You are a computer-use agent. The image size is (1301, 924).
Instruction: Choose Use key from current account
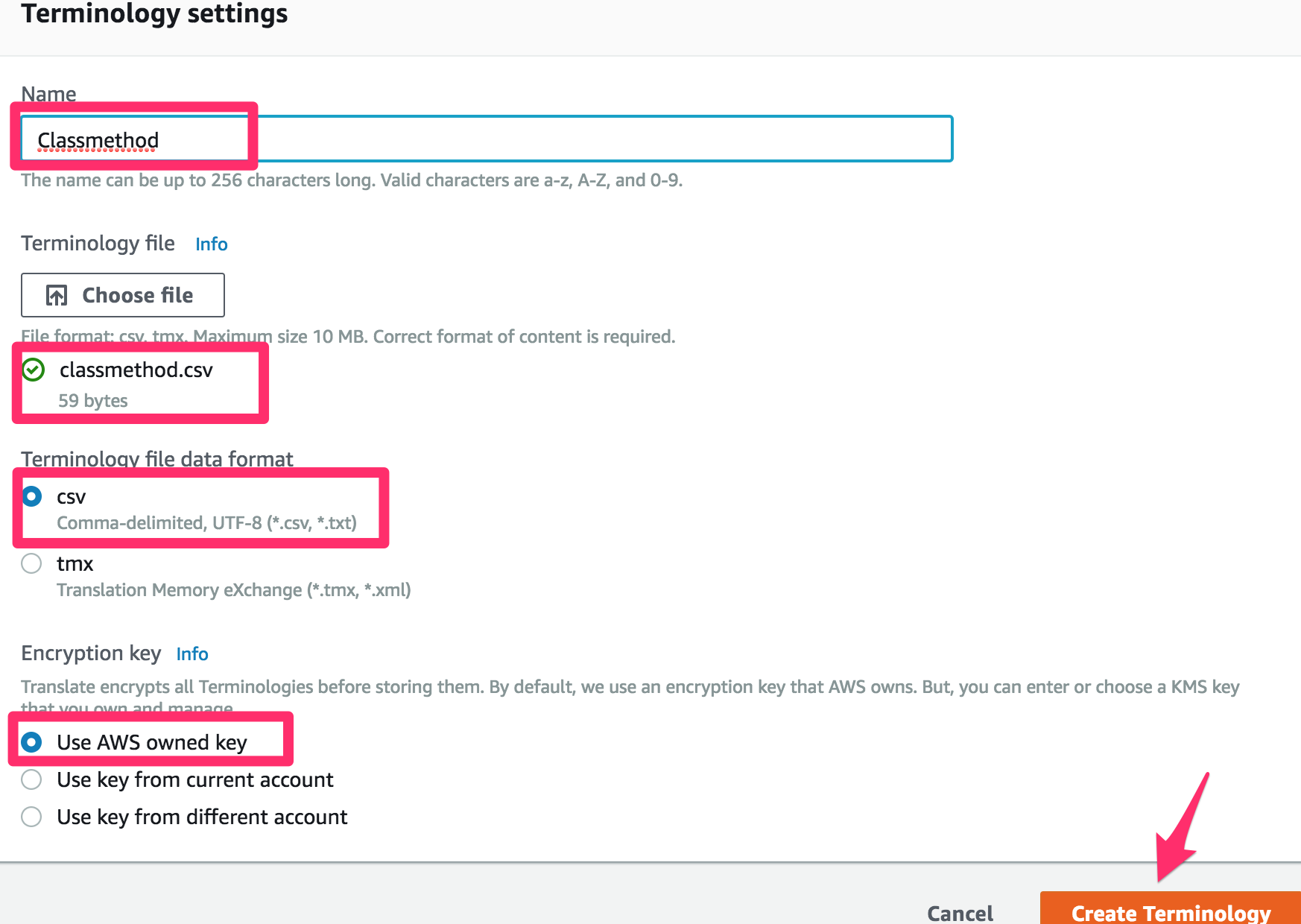(31, 779)
